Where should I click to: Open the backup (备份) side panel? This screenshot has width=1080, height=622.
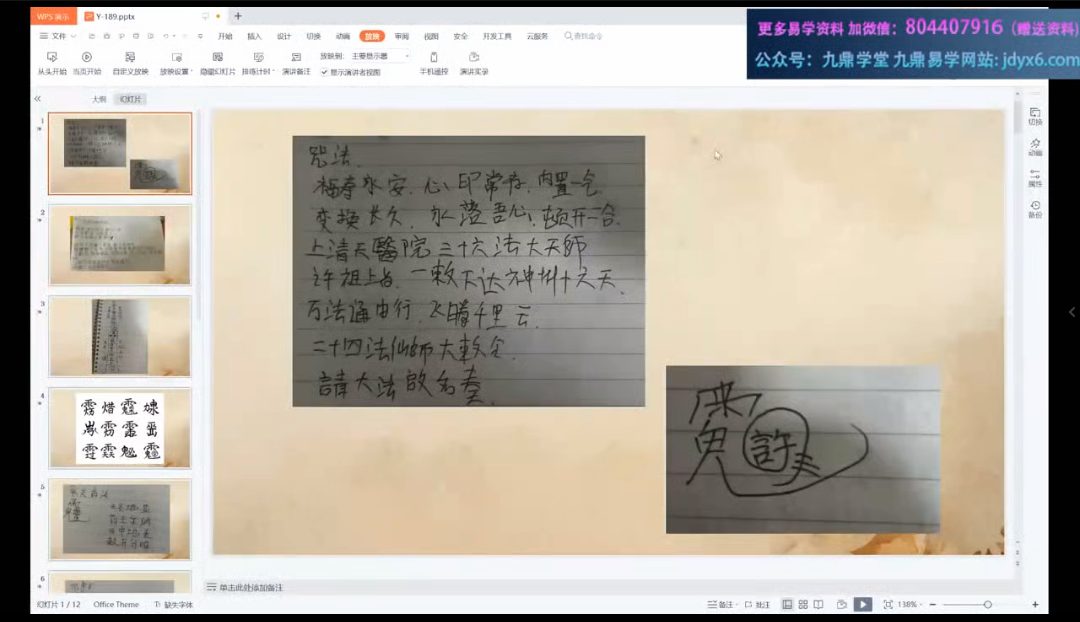coord(1035,208)
